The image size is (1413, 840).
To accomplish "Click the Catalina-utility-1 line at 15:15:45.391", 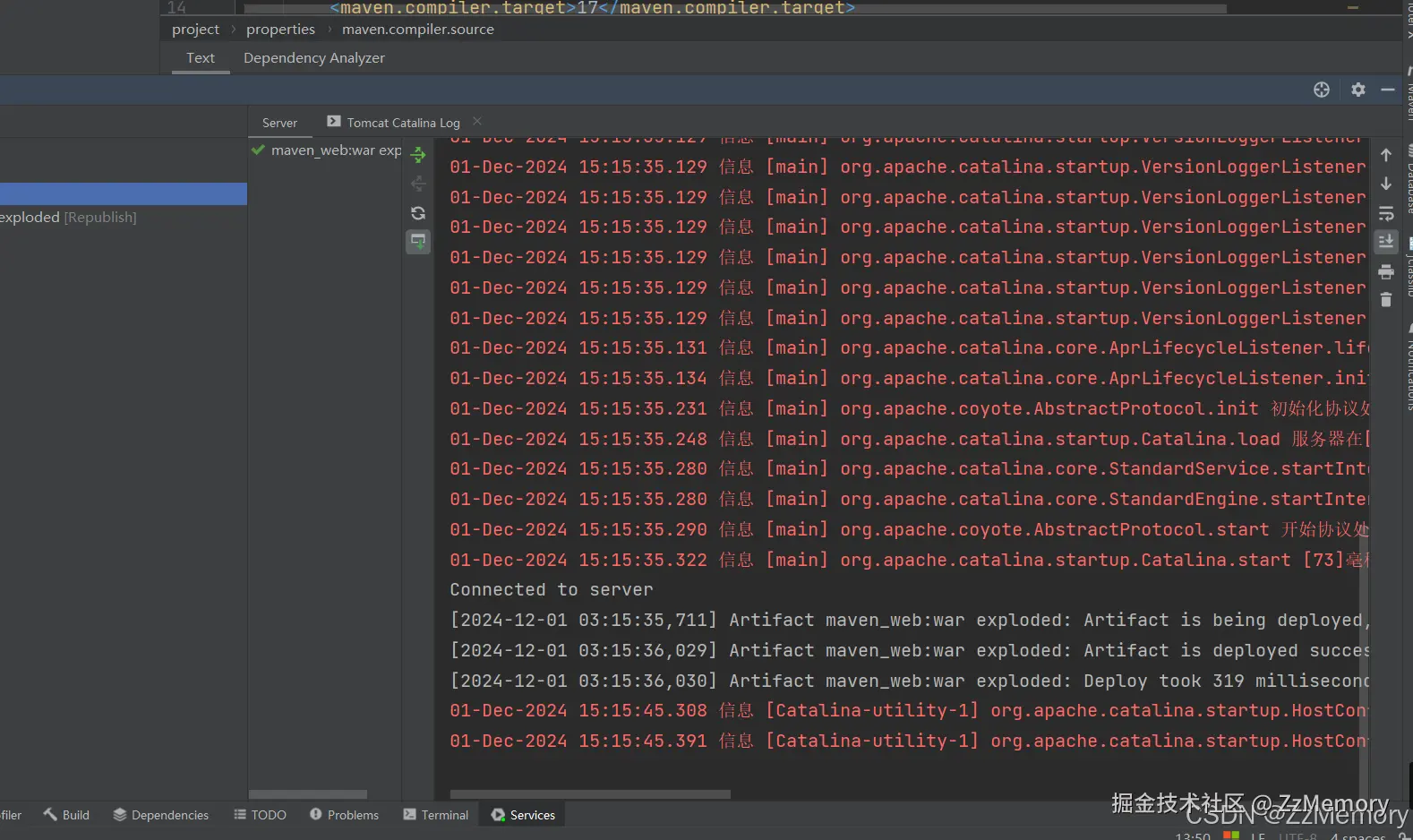I will point(908,741).
